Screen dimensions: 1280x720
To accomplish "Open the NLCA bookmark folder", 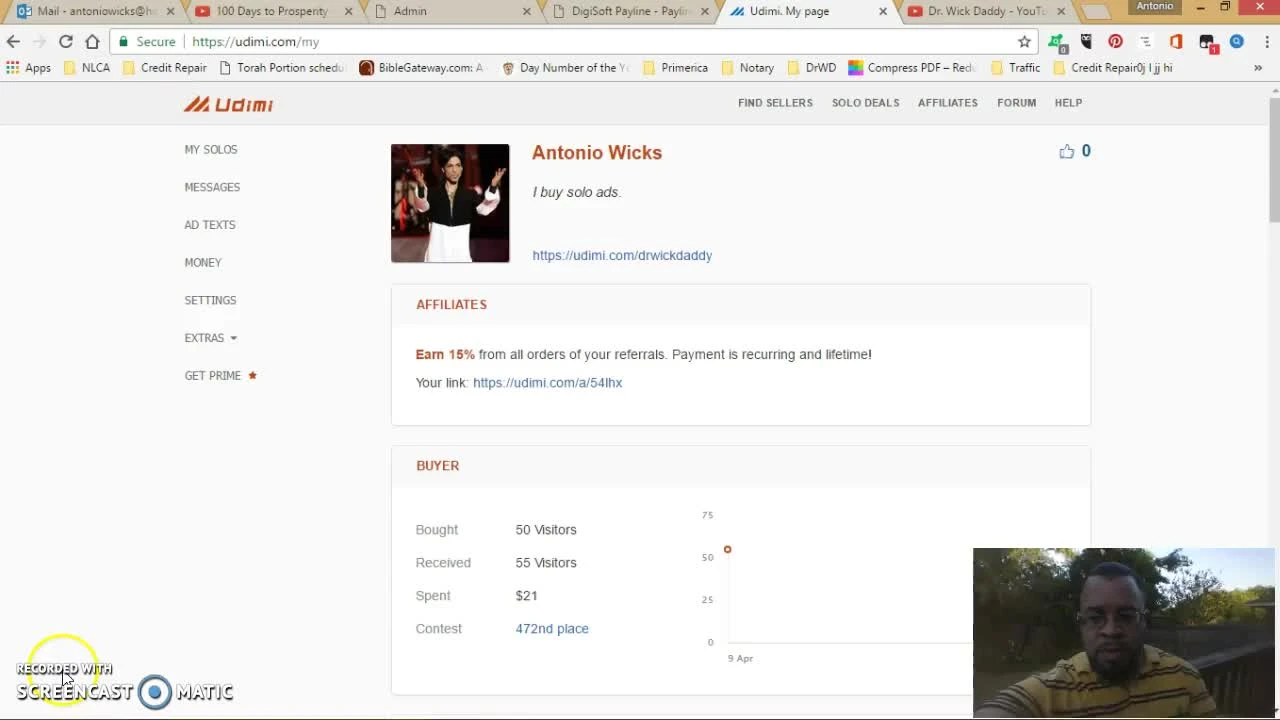I will [86, 68].
